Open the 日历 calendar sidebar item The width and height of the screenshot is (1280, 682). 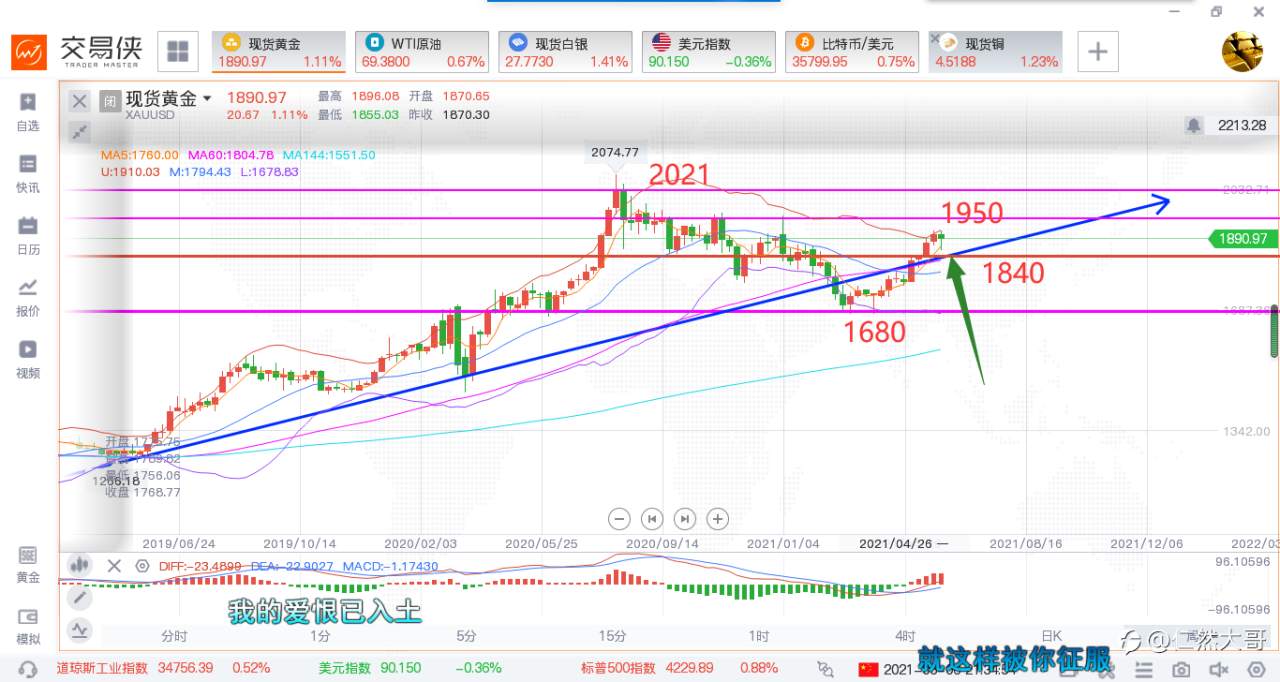(28, 236)
